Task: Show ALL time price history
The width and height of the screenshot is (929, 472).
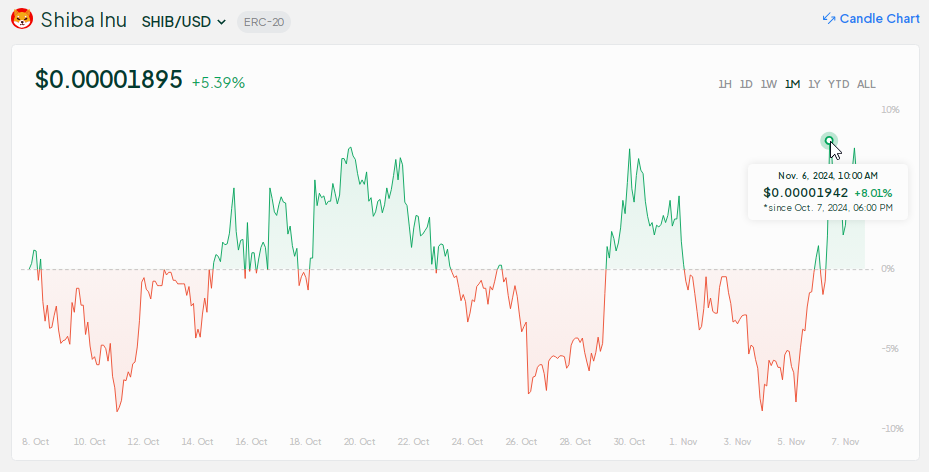Action: (x=866, y=84)
